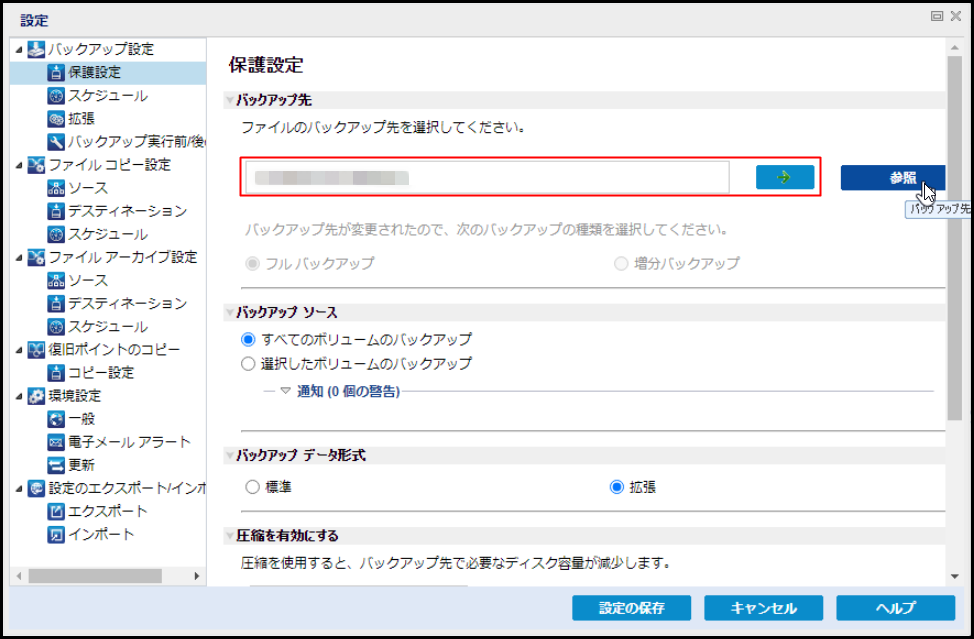Collapse the ファイル アーカイブ設定 tree node
The image size is (974, 639).
(x=20, y=257)
